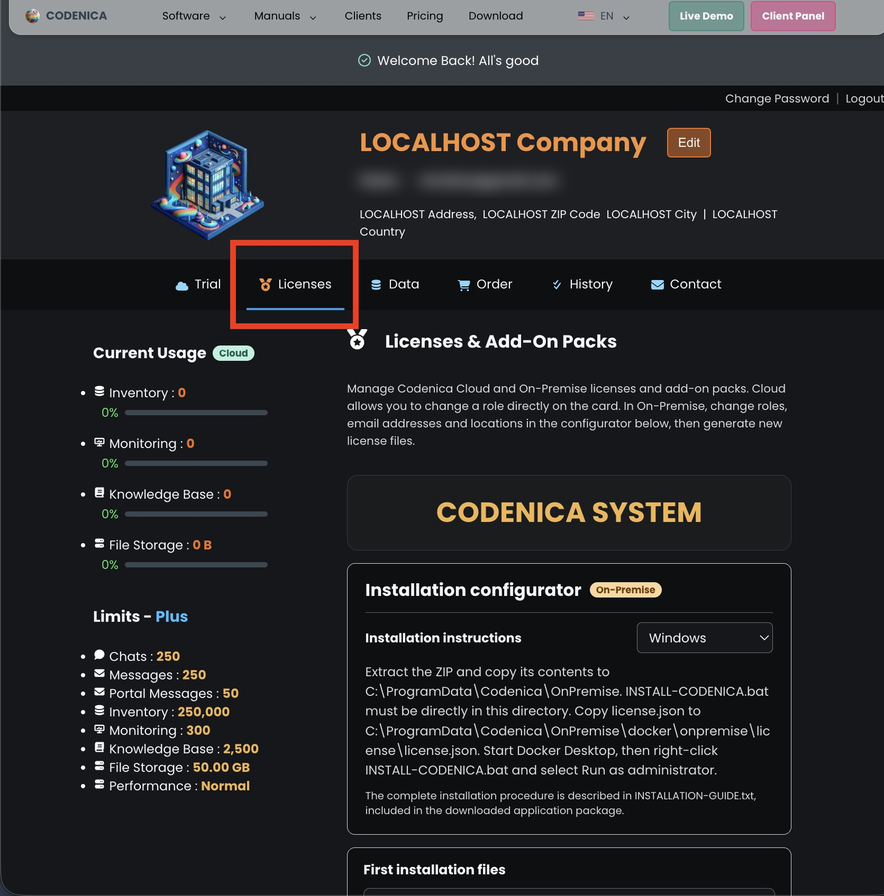884x896 pixels.
Task: Select the Licenses tab
Action: 295,284
